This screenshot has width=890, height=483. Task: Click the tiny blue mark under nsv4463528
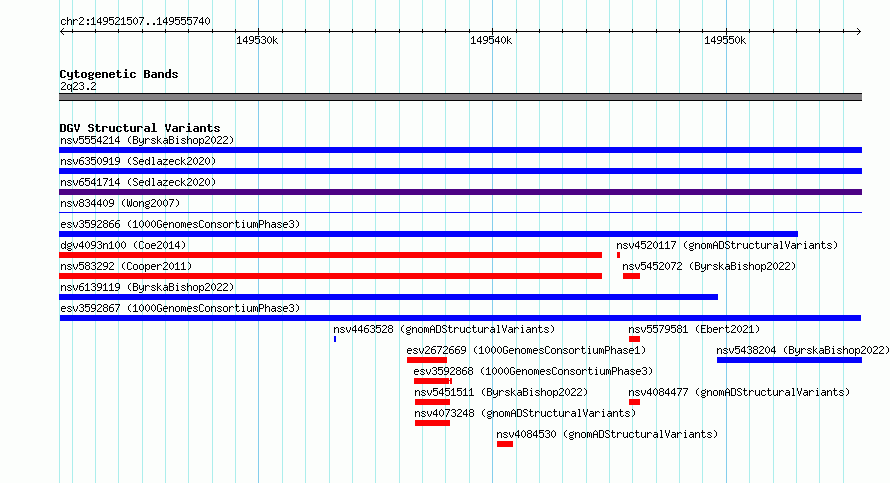click(335, 339)
